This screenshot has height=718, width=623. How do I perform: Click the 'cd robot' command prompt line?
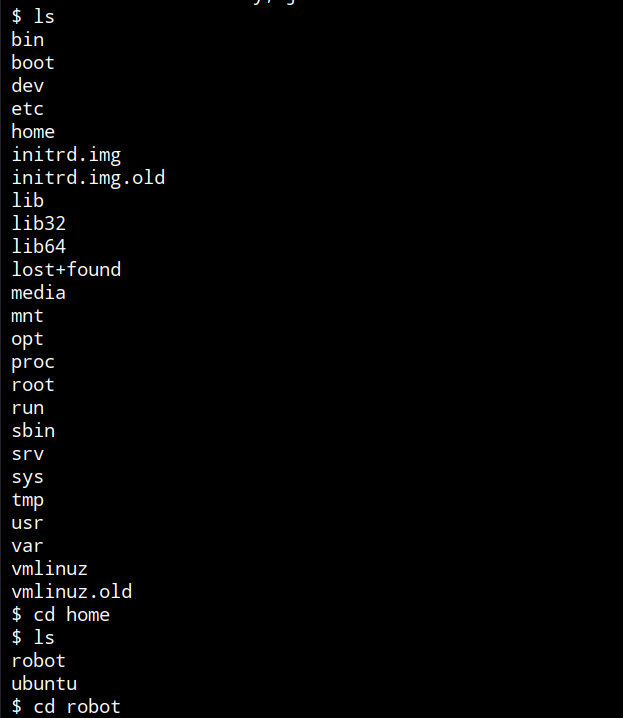pos(66,707)
